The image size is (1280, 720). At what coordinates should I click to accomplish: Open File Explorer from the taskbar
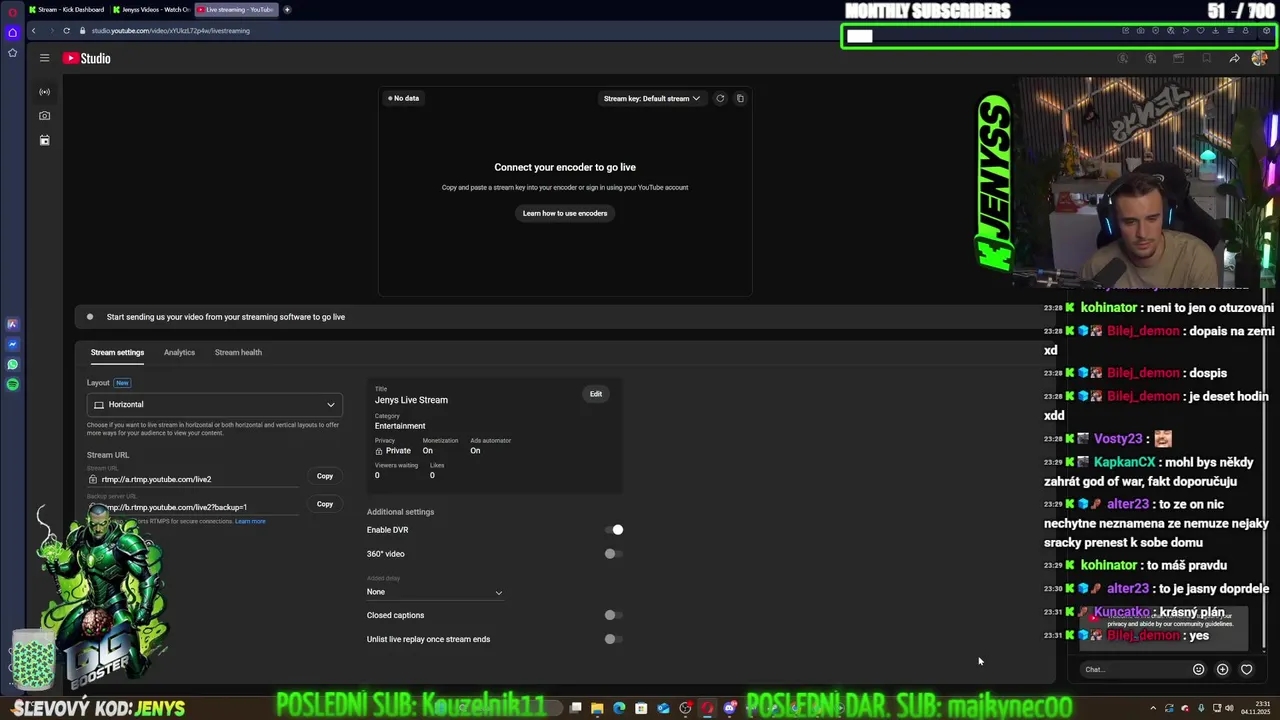597,708
